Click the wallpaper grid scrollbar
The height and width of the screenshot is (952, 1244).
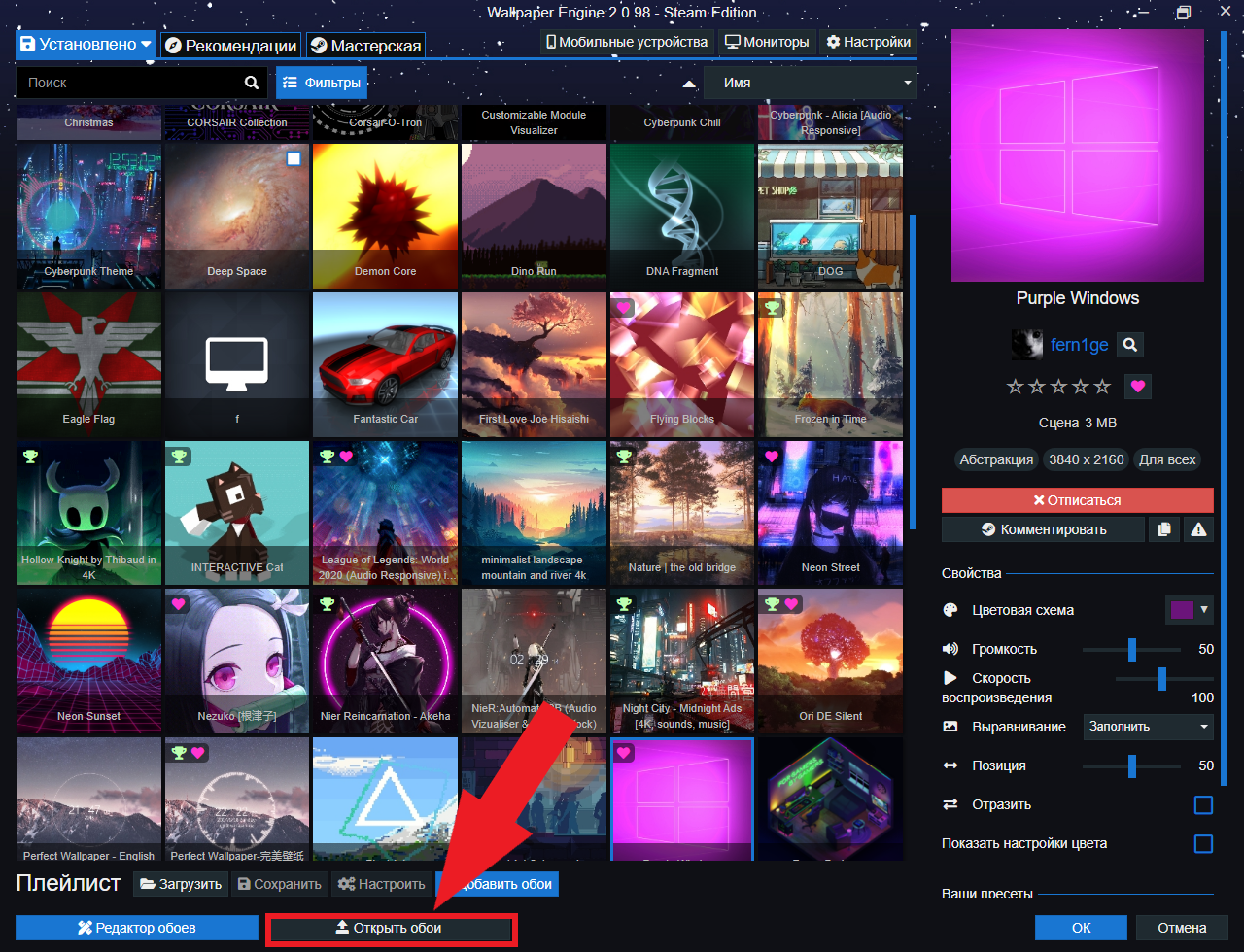click(x=912, y=371)
